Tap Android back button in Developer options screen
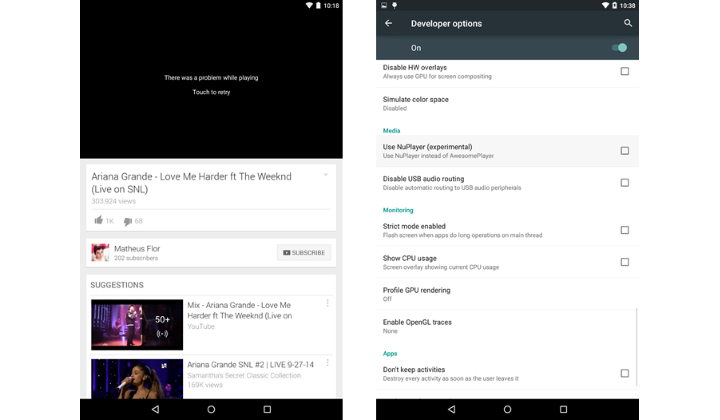 (x=451, y=409)
